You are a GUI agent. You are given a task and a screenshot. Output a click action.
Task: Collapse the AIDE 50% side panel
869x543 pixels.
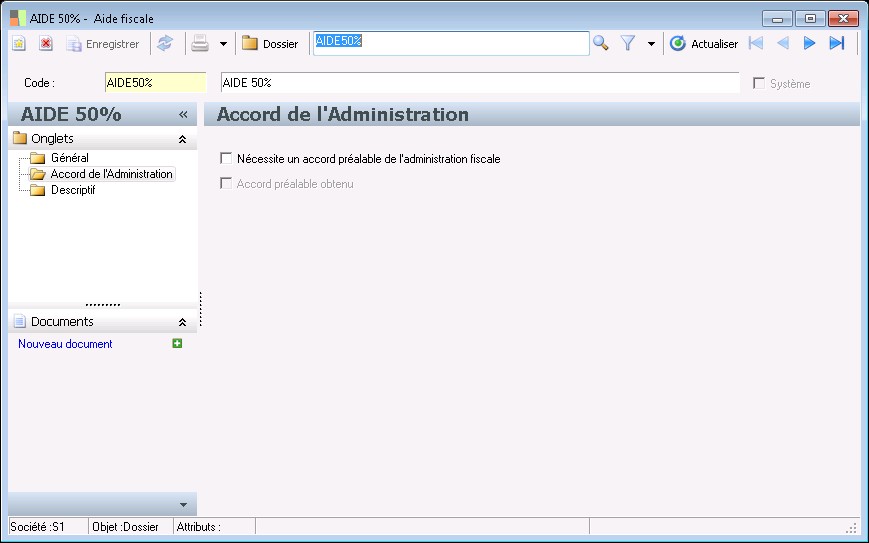[x=183, y=115]
